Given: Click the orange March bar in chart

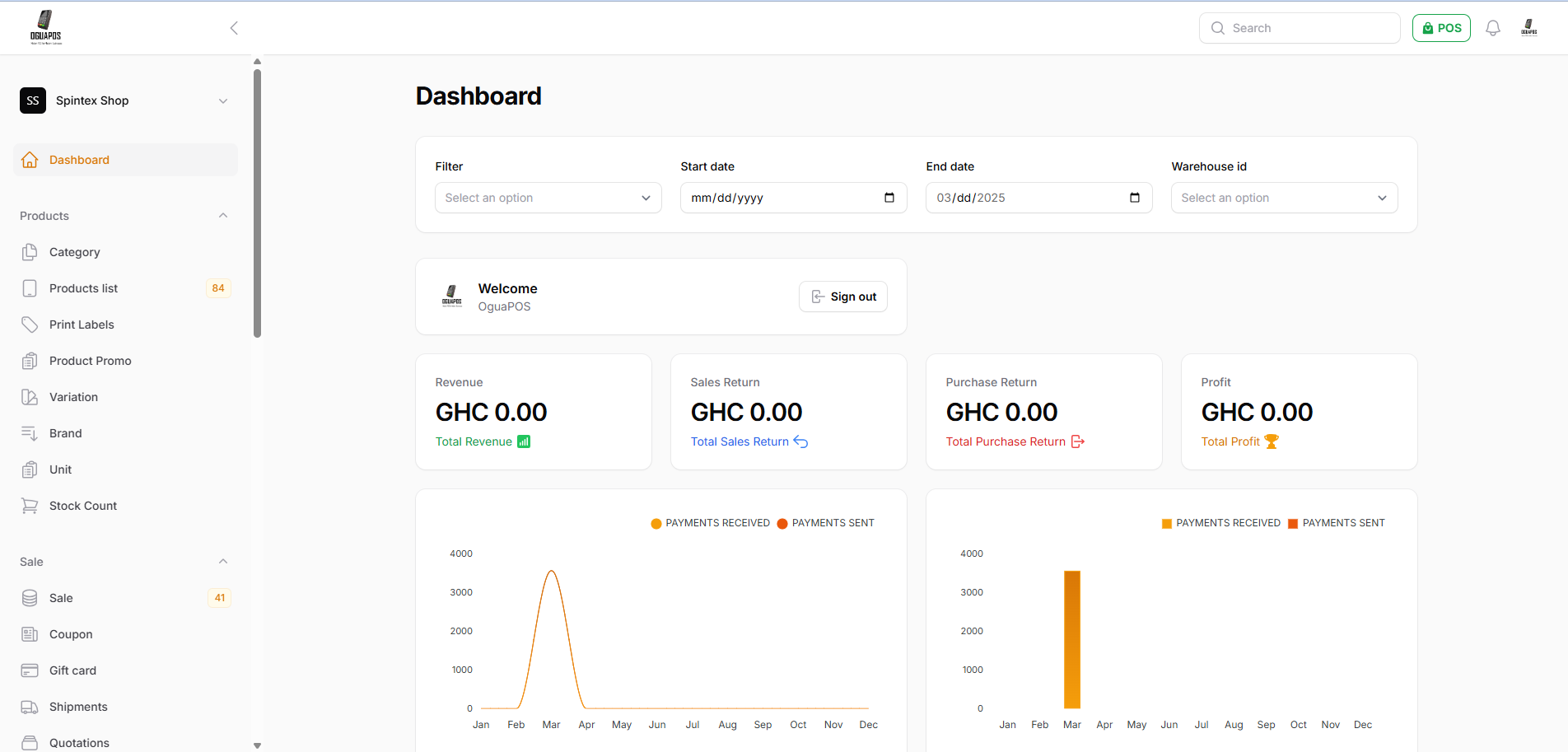Looking at the screenshot, I should [1071, 639].
